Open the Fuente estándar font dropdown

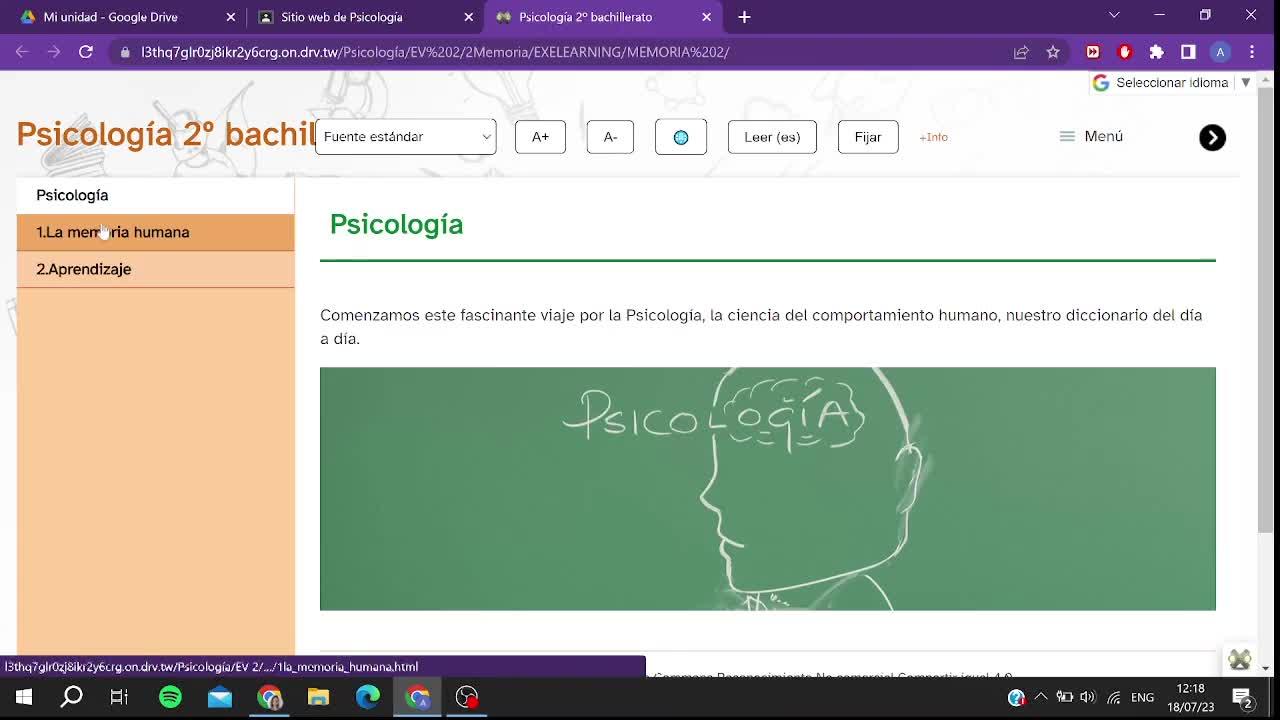(406, 137)
